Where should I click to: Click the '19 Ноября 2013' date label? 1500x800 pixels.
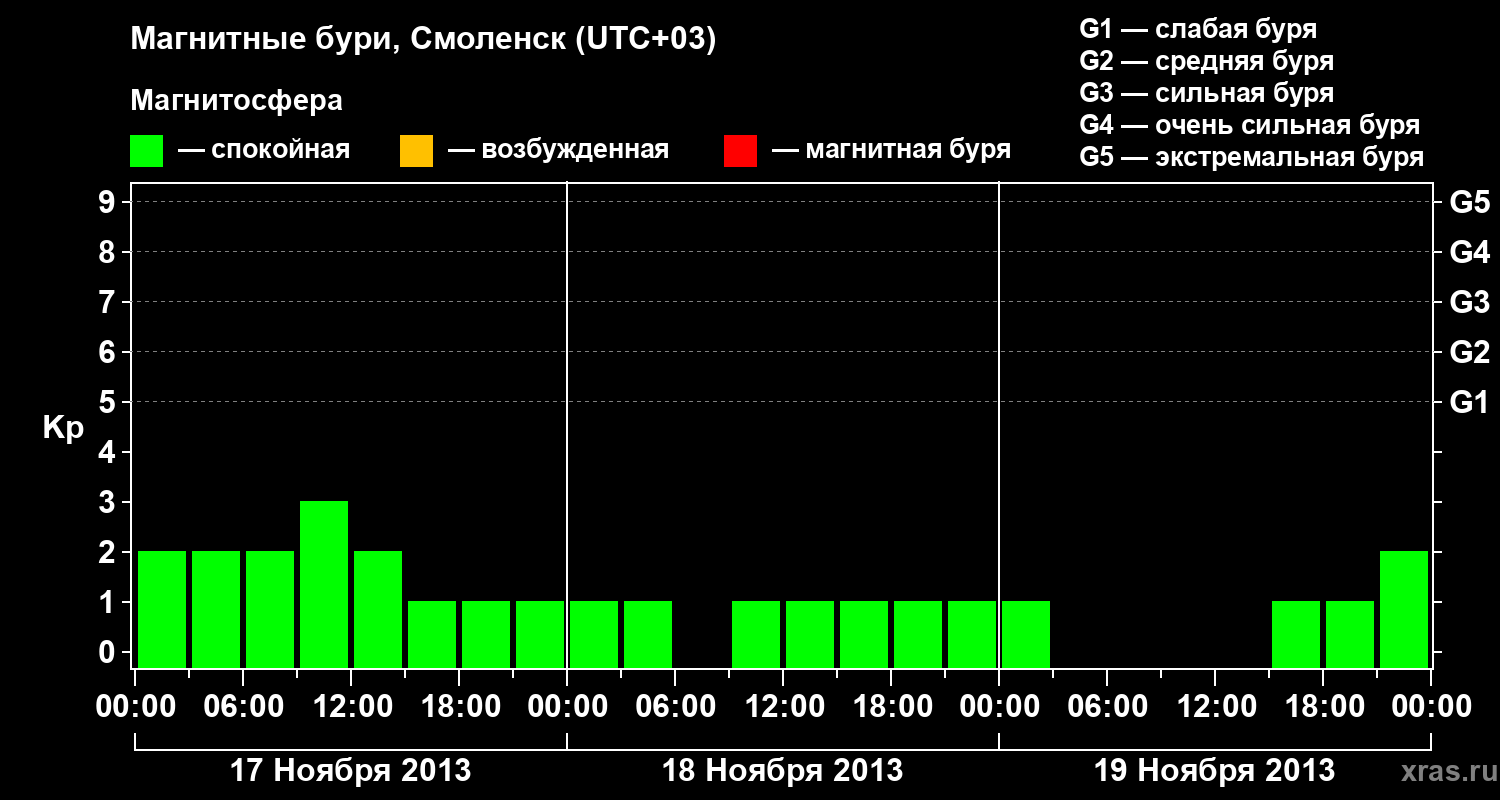click(1214, 770)
